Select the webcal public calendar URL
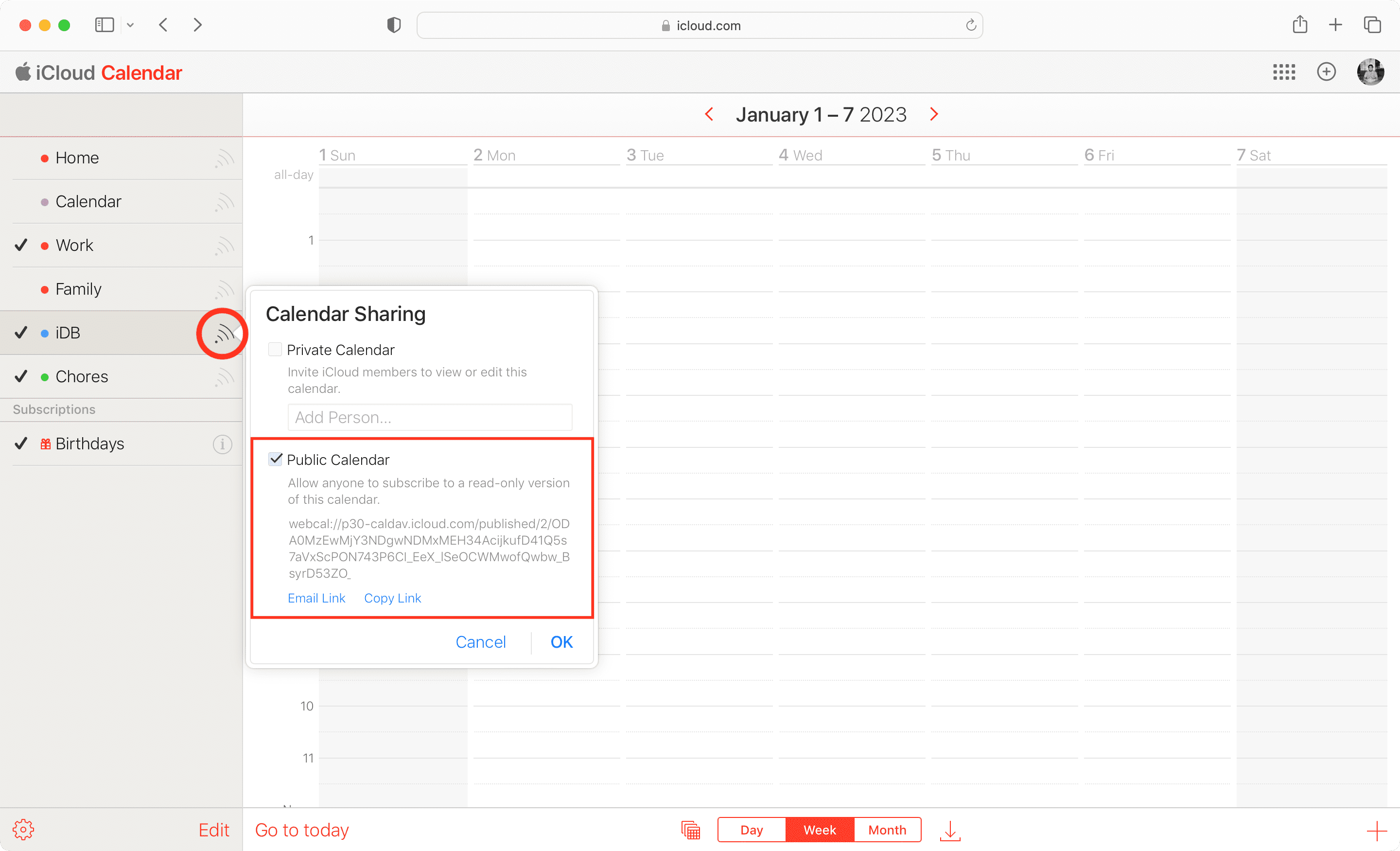 pyautogui.click(x=429, y=549)
